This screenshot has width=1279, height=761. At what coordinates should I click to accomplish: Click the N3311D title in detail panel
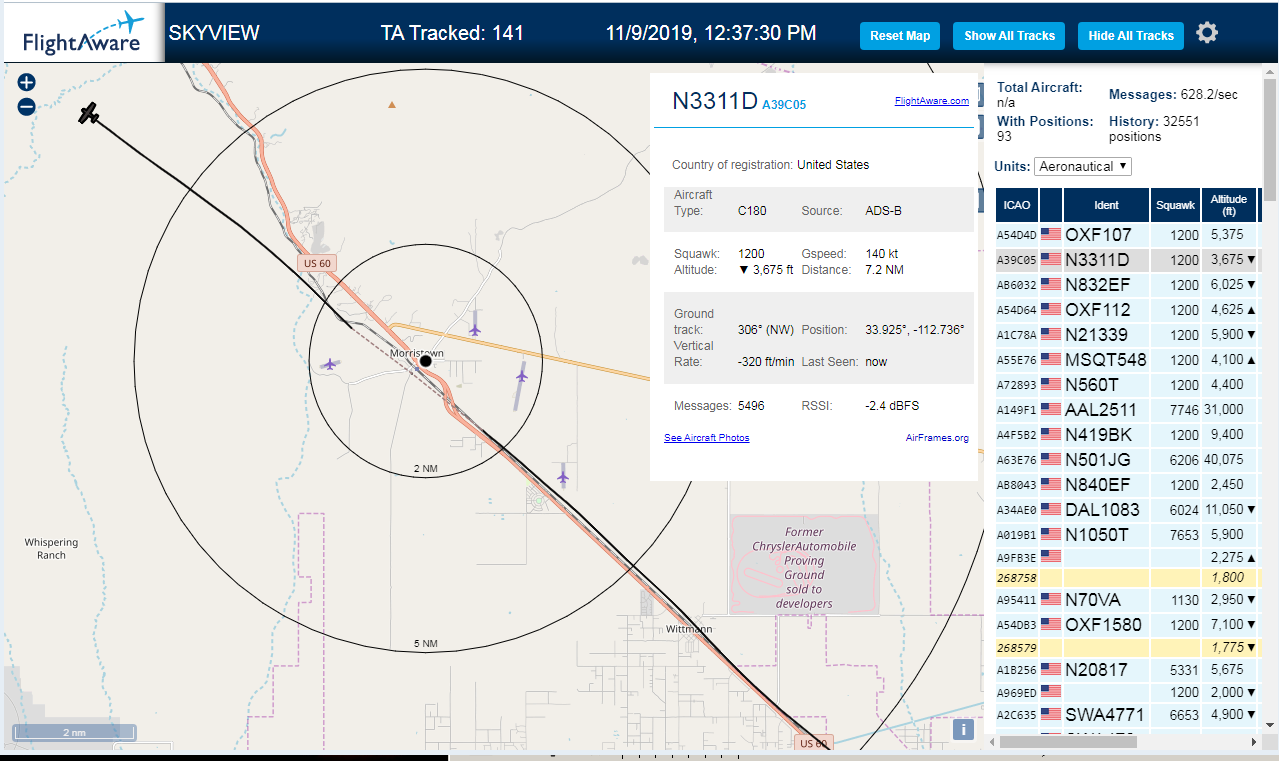pos(714,101)
